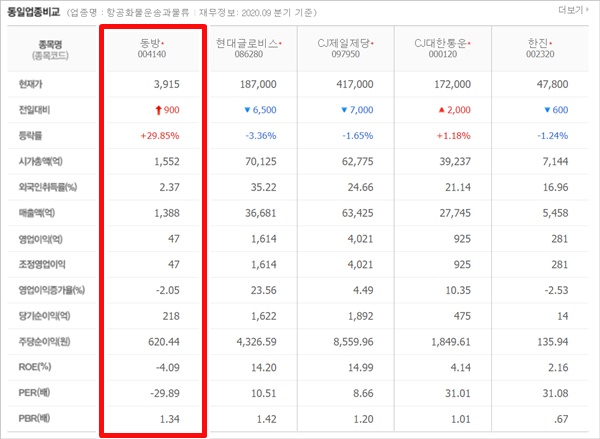
Task: Click the 2.37 foreign ownership value
Action: [170, 187]
